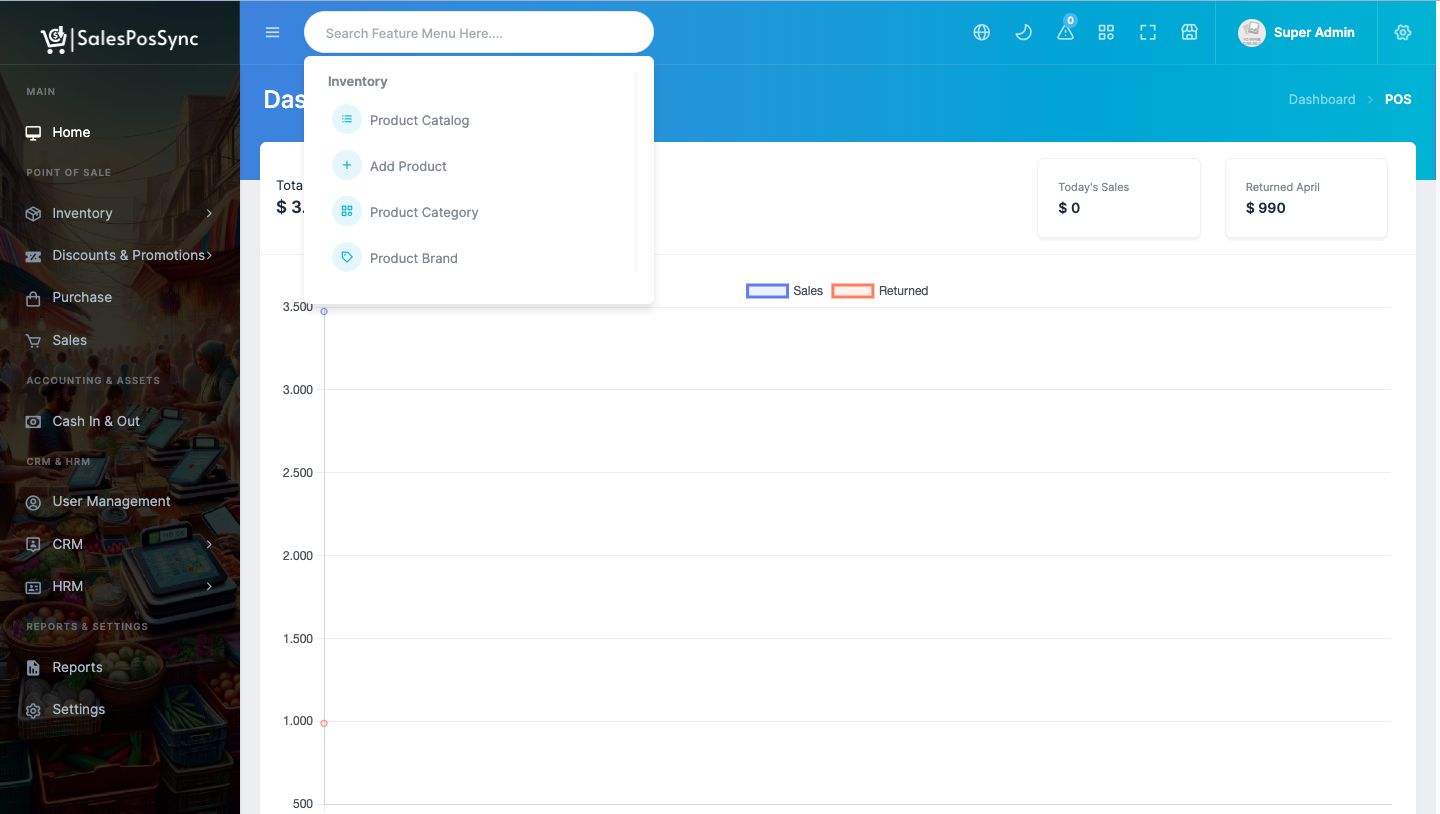Open the Super Admin profile menu
Viewport: 1440px width, 814px height.
1297,33
